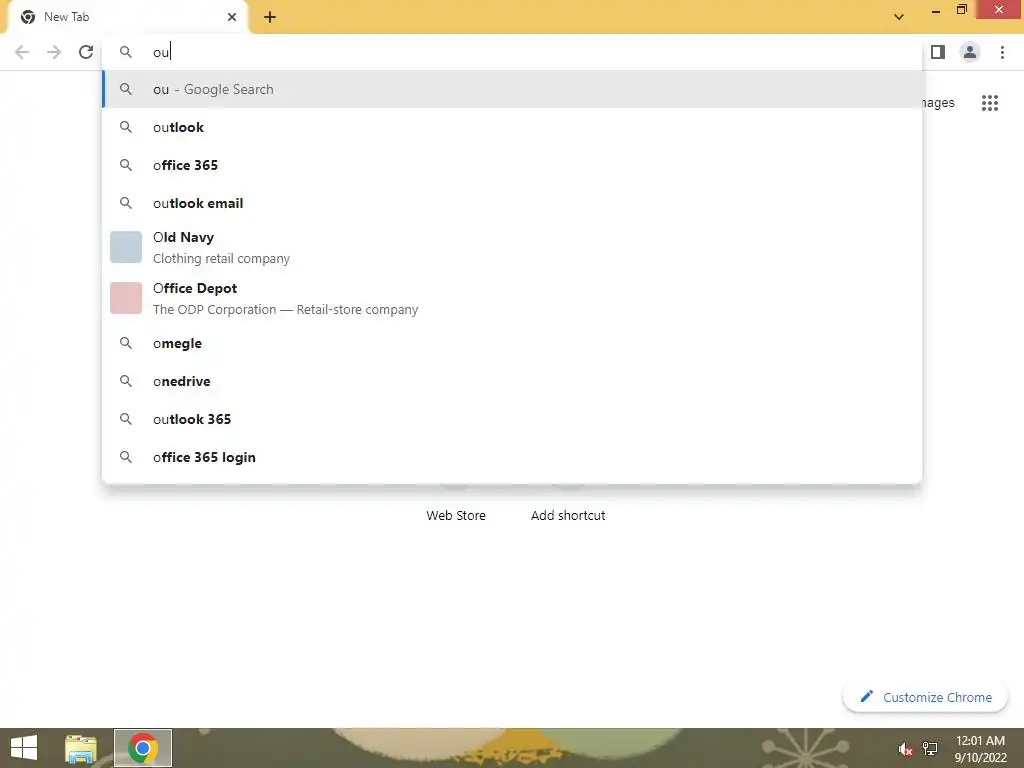The height and width of the screenshot is (768, 1024).
Task: Close the New Tab tab
Action: click(232, 17)
